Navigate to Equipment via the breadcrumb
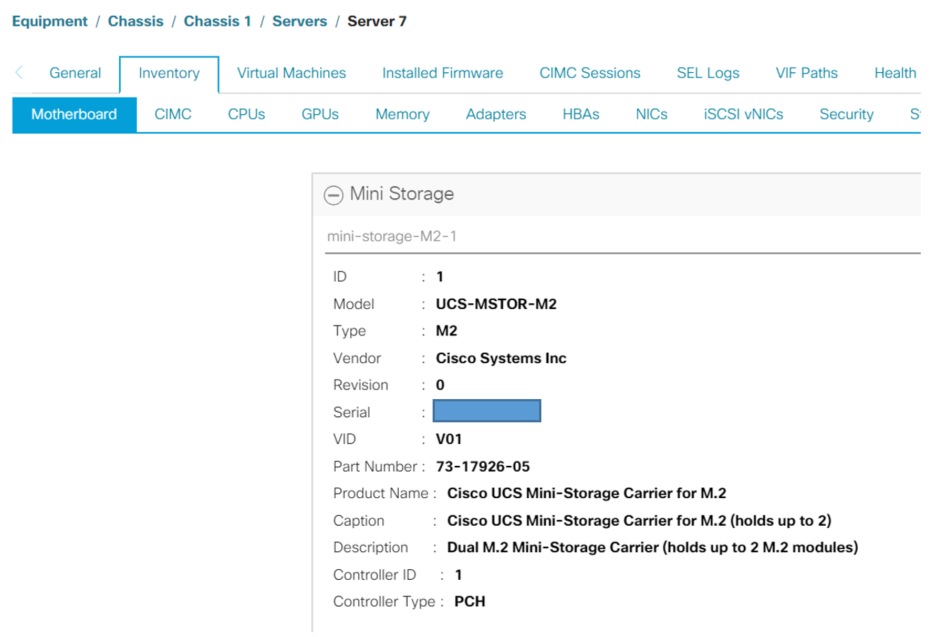Image resolution: width=934 pixels, height=637 pixels. coord(49,20)
